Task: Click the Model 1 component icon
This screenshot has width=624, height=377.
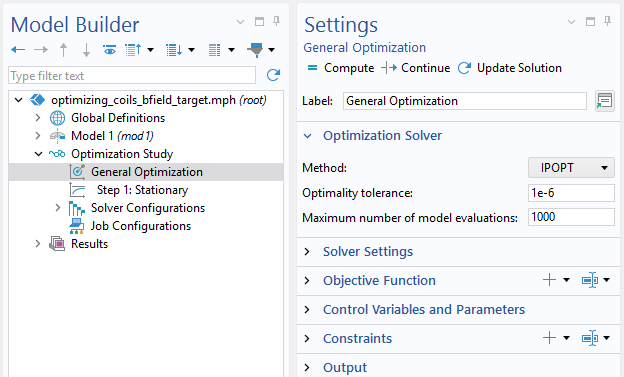Action: click(57, 136)
